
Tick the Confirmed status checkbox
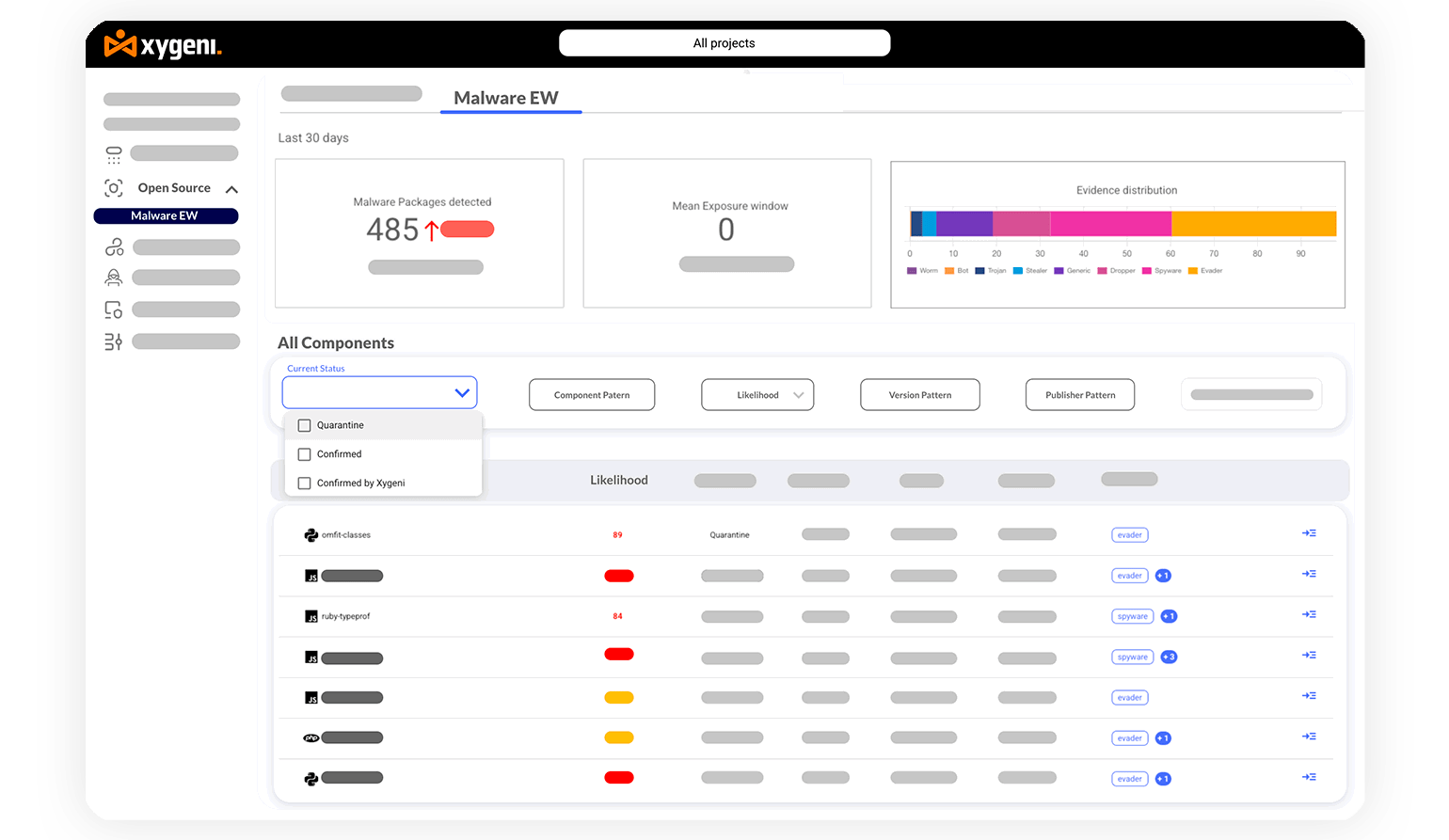(x=304, y=454)
